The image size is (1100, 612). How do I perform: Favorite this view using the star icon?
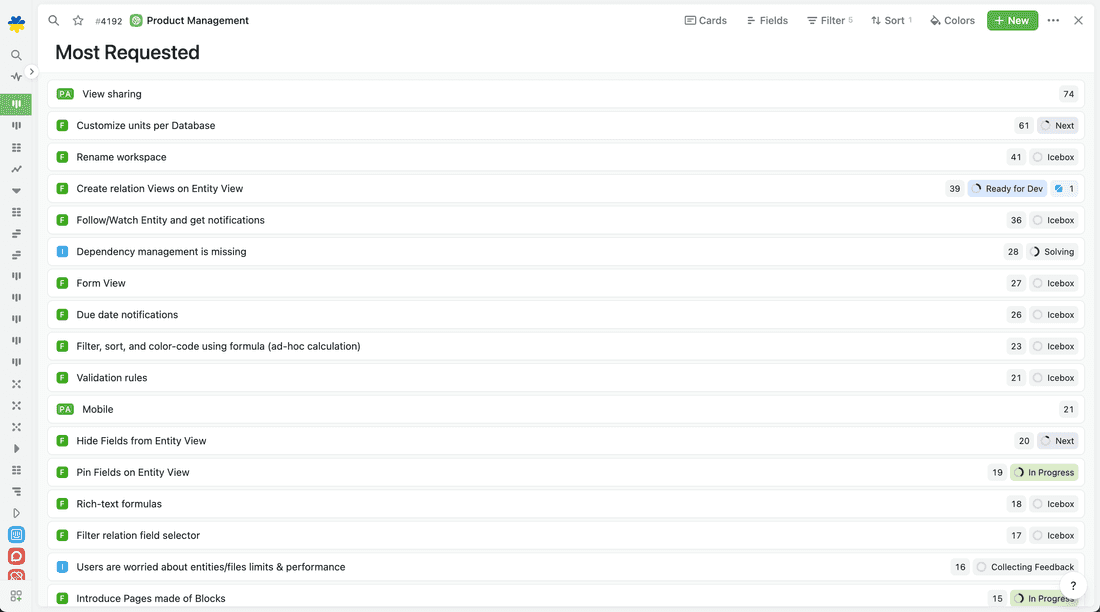(x=77, y=20)
